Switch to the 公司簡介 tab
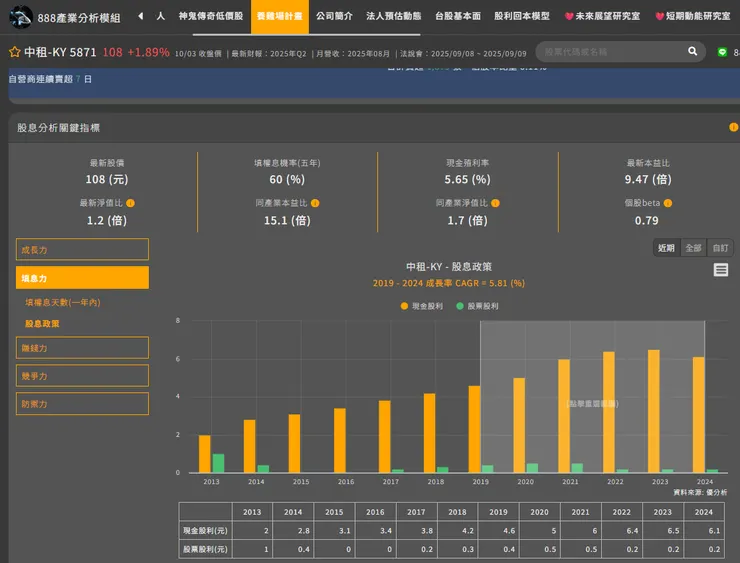The height and width of the screenshot is (563, 740). [334, 16]
